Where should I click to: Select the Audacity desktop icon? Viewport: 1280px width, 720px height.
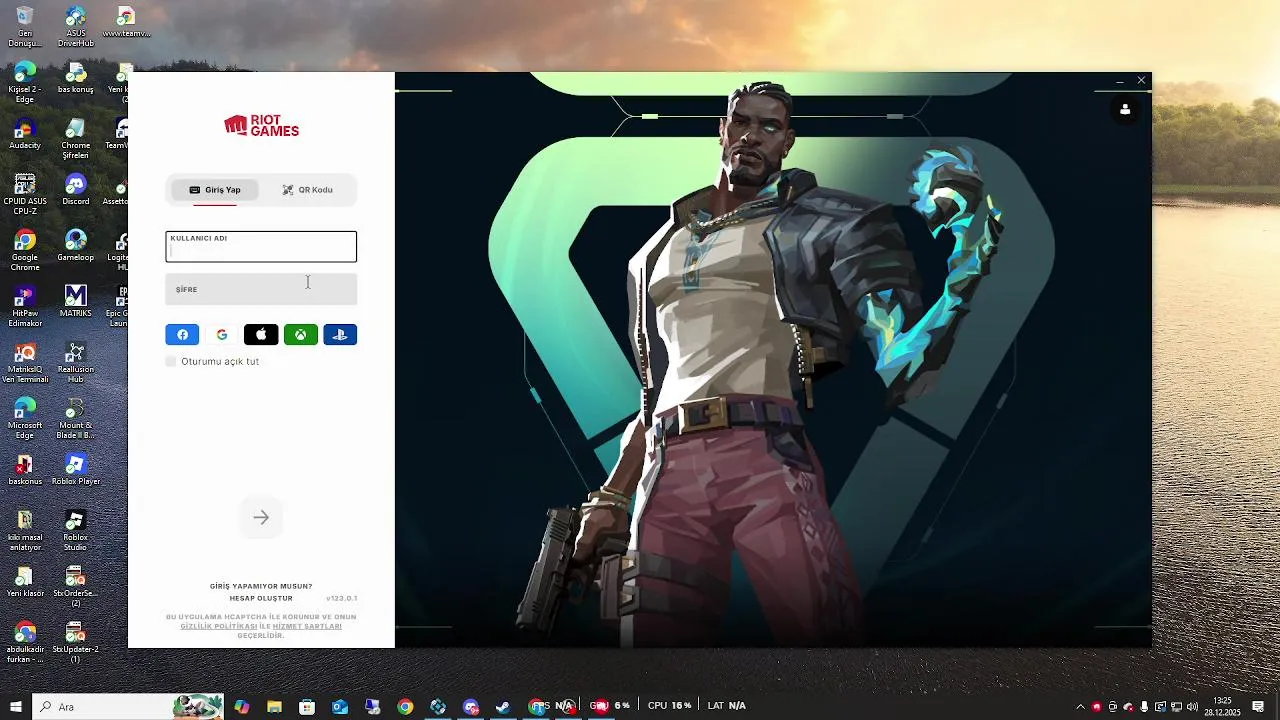coord(25,135)
